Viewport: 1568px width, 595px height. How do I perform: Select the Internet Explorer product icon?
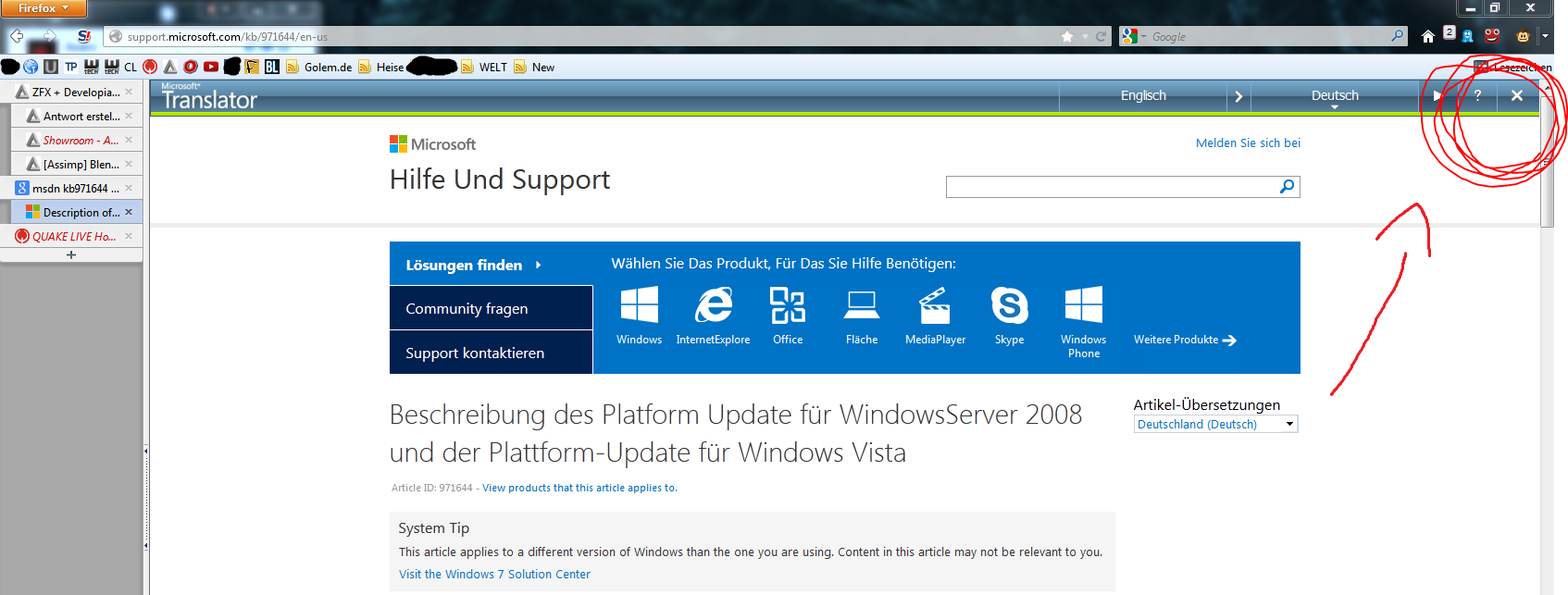click(x=713, y=316)
